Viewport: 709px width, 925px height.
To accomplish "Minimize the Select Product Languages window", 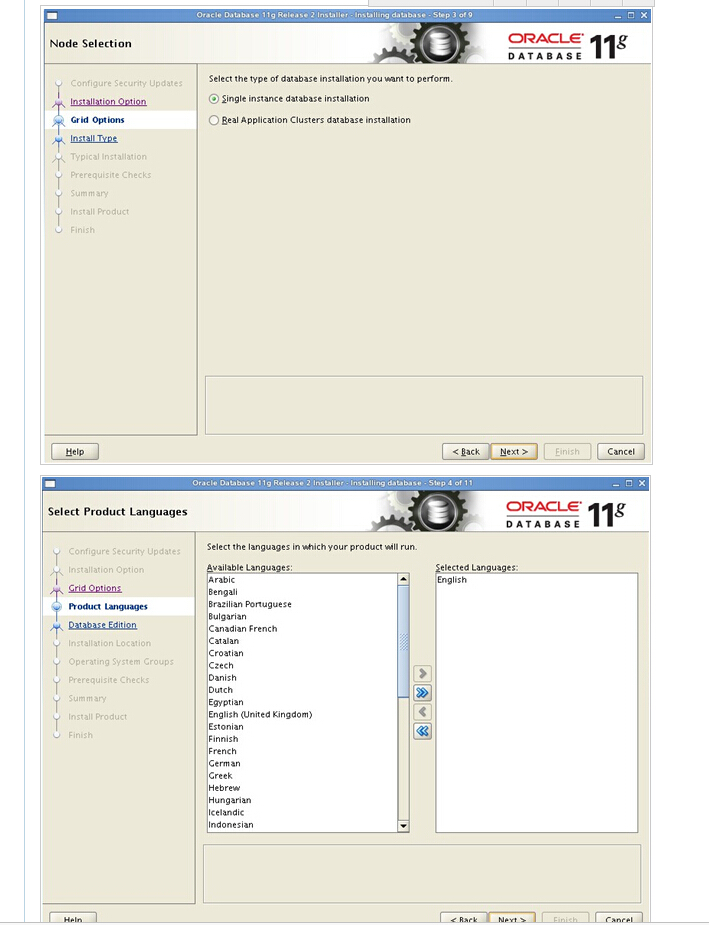I will tap(616, 484).
